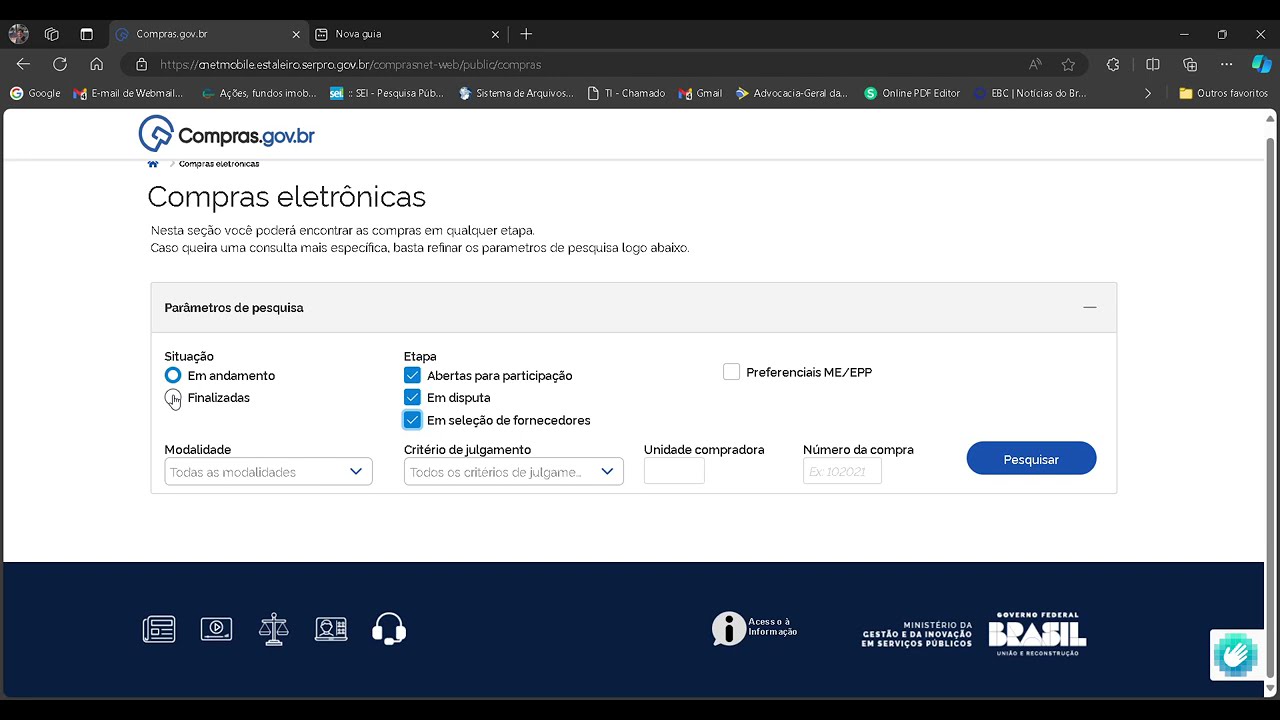Open VLibras accessibility hand widget
This screenshot has width=1280, height=720.
coord(1236,655)
